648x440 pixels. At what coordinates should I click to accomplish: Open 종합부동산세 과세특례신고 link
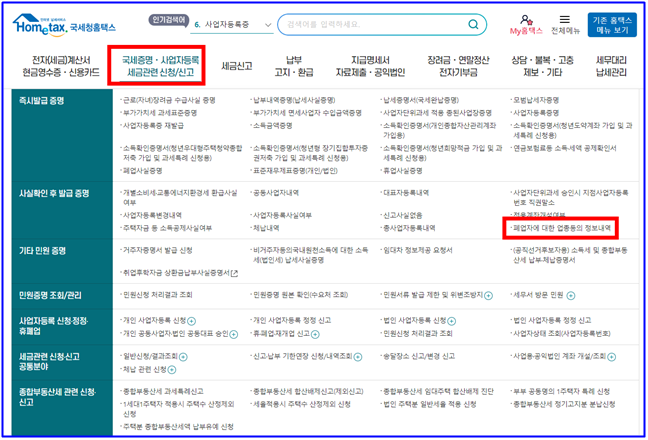pos(163,391)
